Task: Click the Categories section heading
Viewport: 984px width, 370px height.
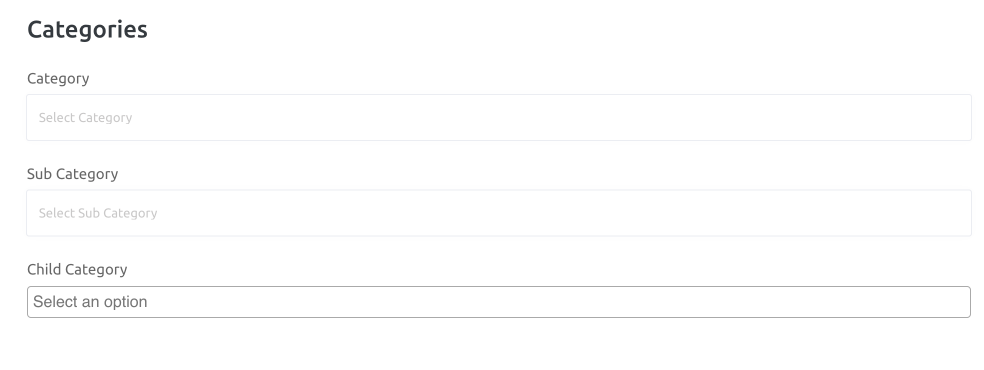Action: [x=87, y=29]
